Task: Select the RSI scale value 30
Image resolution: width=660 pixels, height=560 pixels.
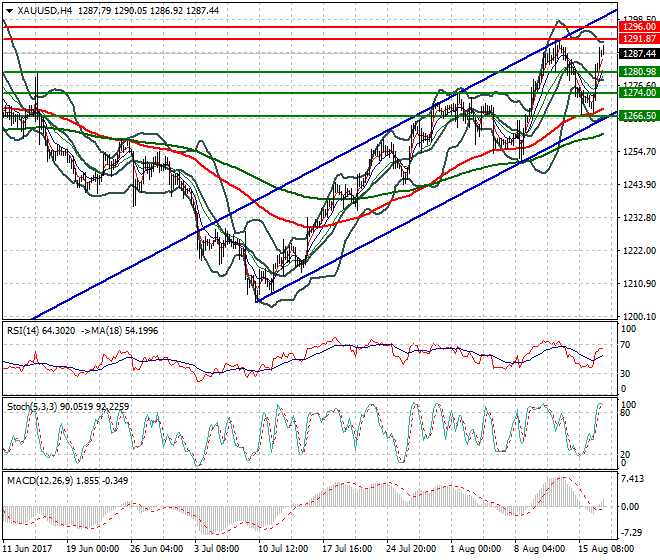Action: (625, 373)
